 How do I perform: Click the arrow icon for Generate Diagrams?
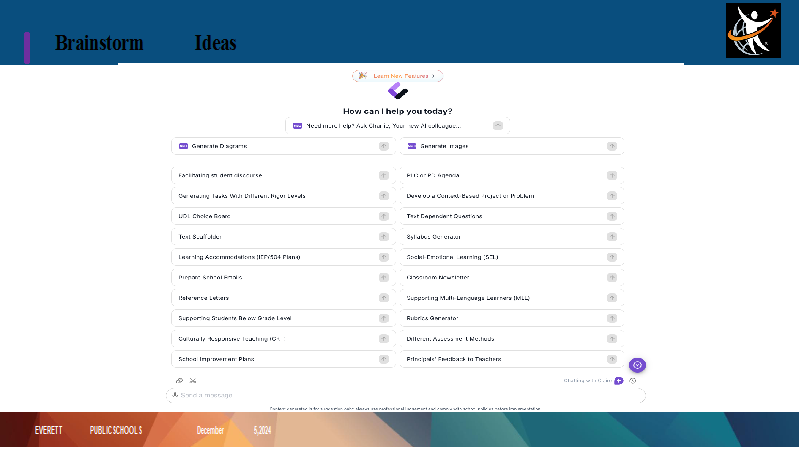click(x=384, y=146)
